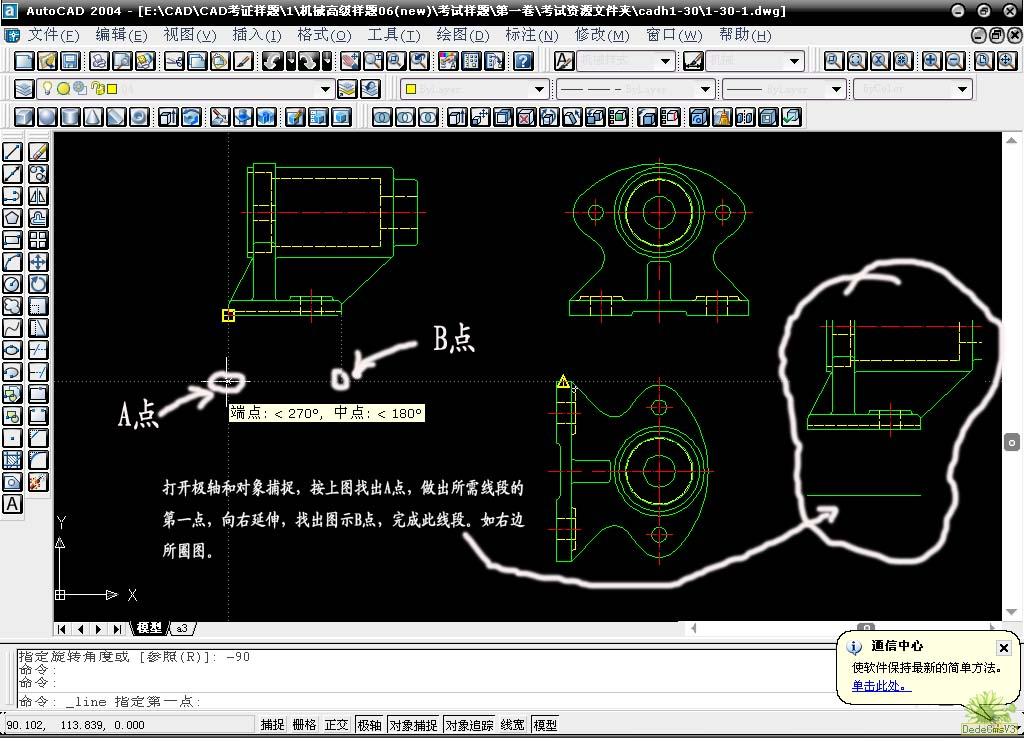1024x741 pixels.
Task: Pick the Polygon draw tool
Action: click(x=13, y=218)
